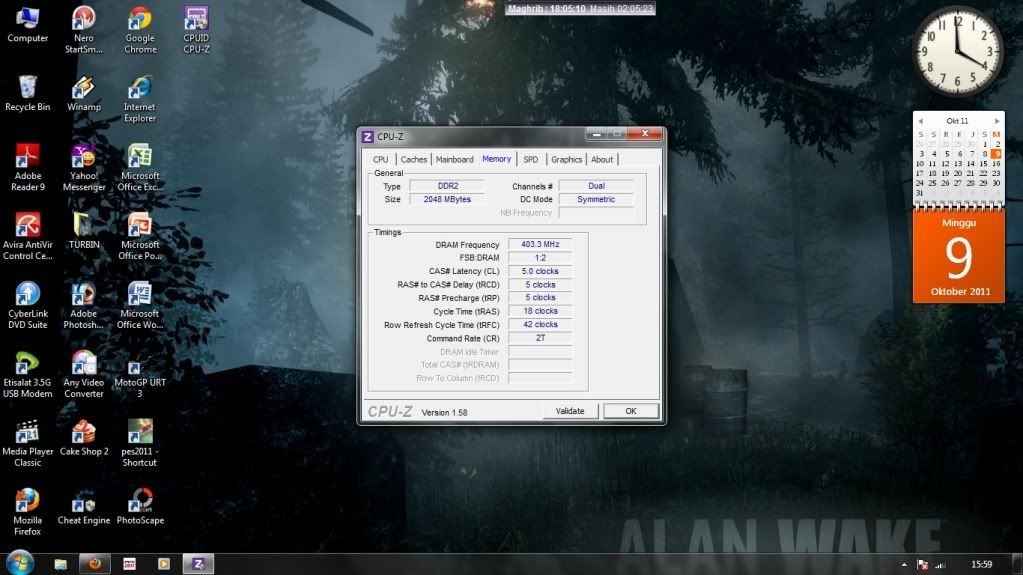Screen dimensions: 1023x575
Task: Click the 42 clocks tRFC value
Action: (x=540, y=324)
